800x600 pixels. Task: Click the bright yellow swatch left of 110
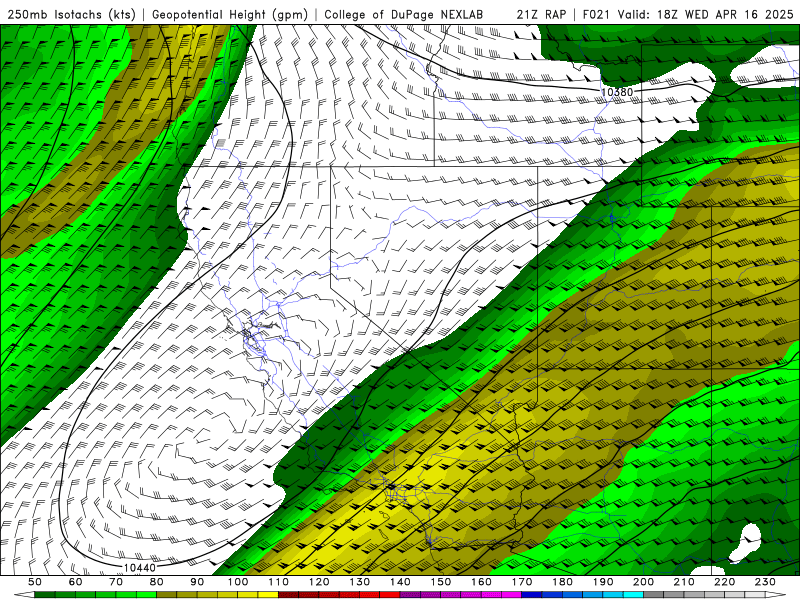pyautogui.click(x=268, y=595)
